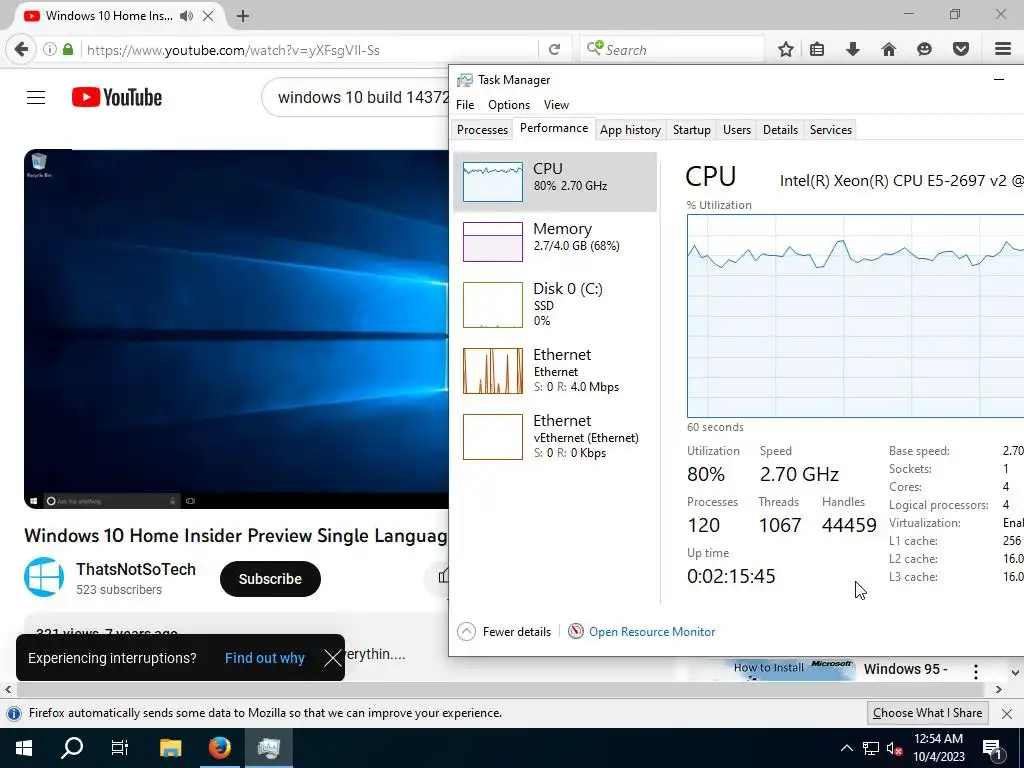Open YouTube guide hamburger menu

36,97
